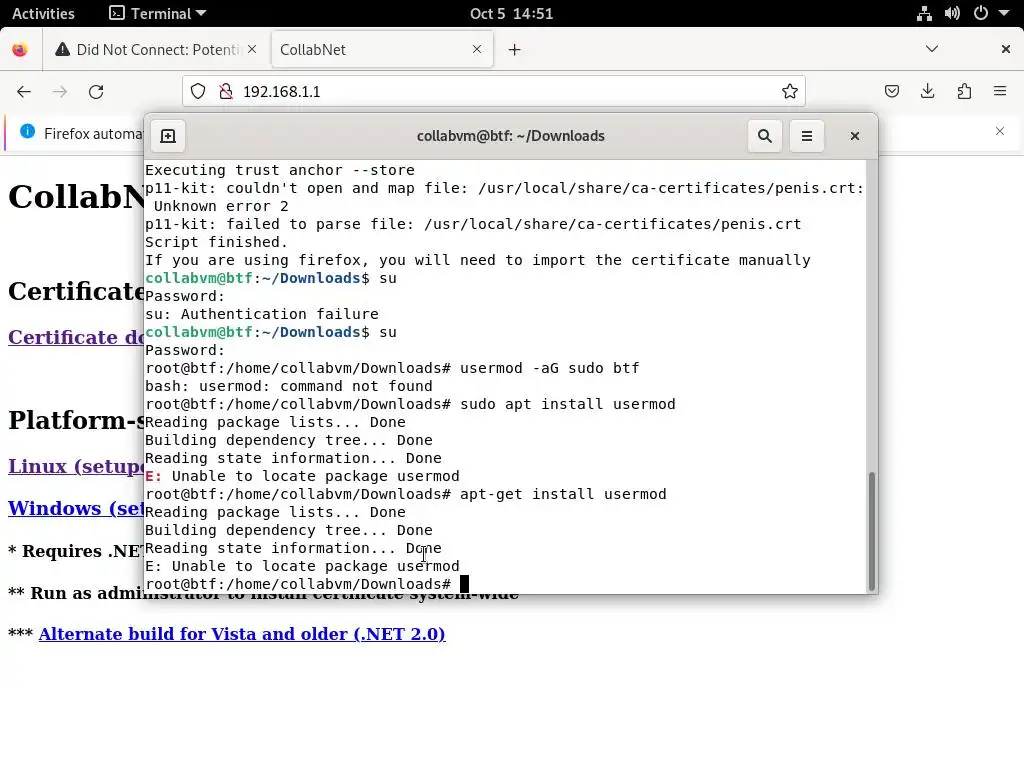Open the terminal hamburger menu
1024x768 pixels.
[x=807, y=136]
